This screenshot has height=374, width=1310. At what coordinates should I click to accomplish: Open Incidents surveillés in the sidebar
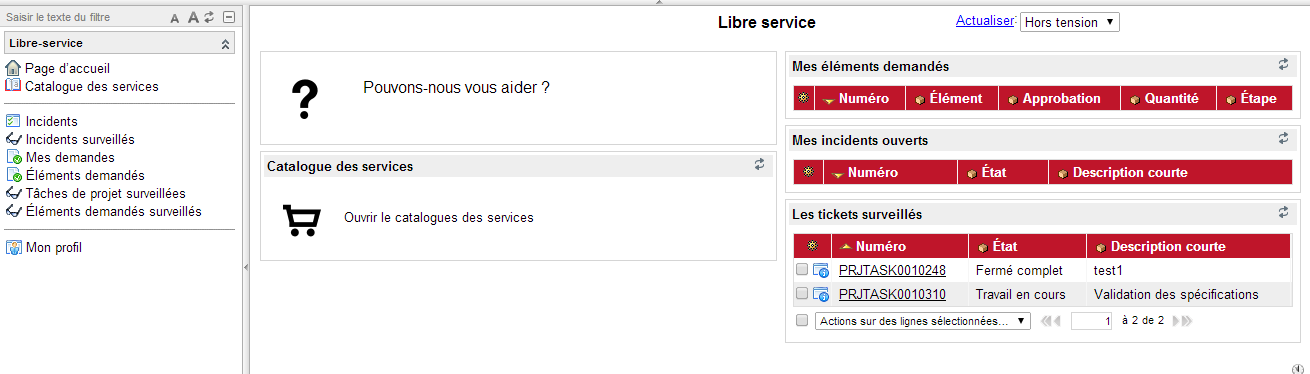click(x=80, y=139)
